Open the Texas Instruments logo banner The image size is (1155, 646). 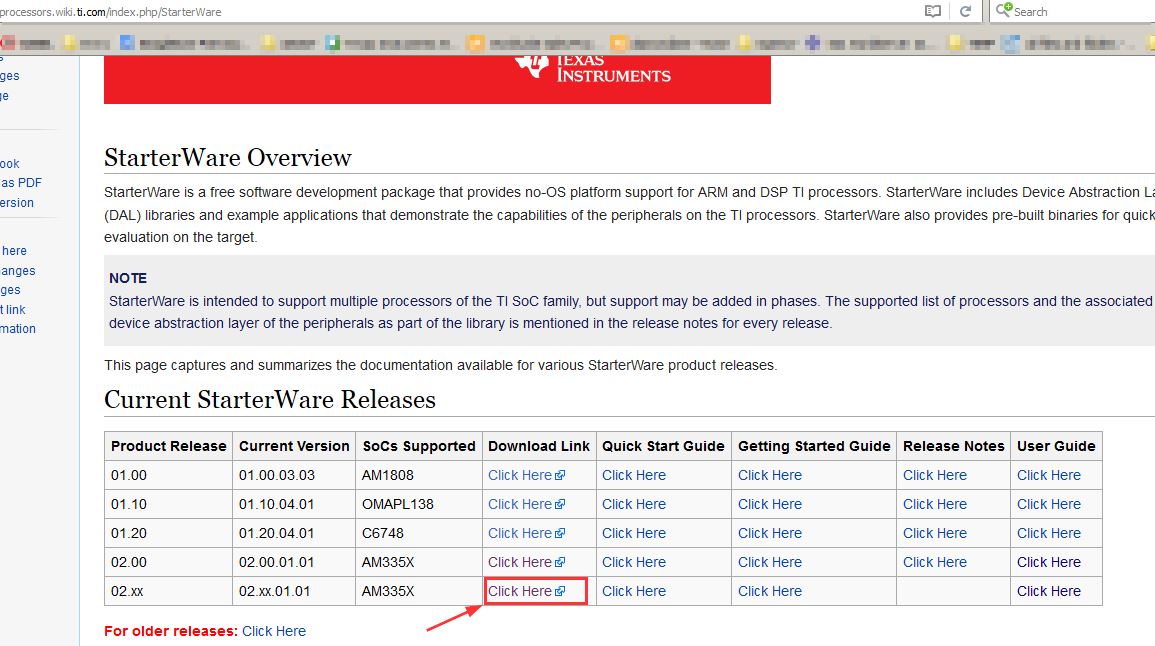click(437, 79)
